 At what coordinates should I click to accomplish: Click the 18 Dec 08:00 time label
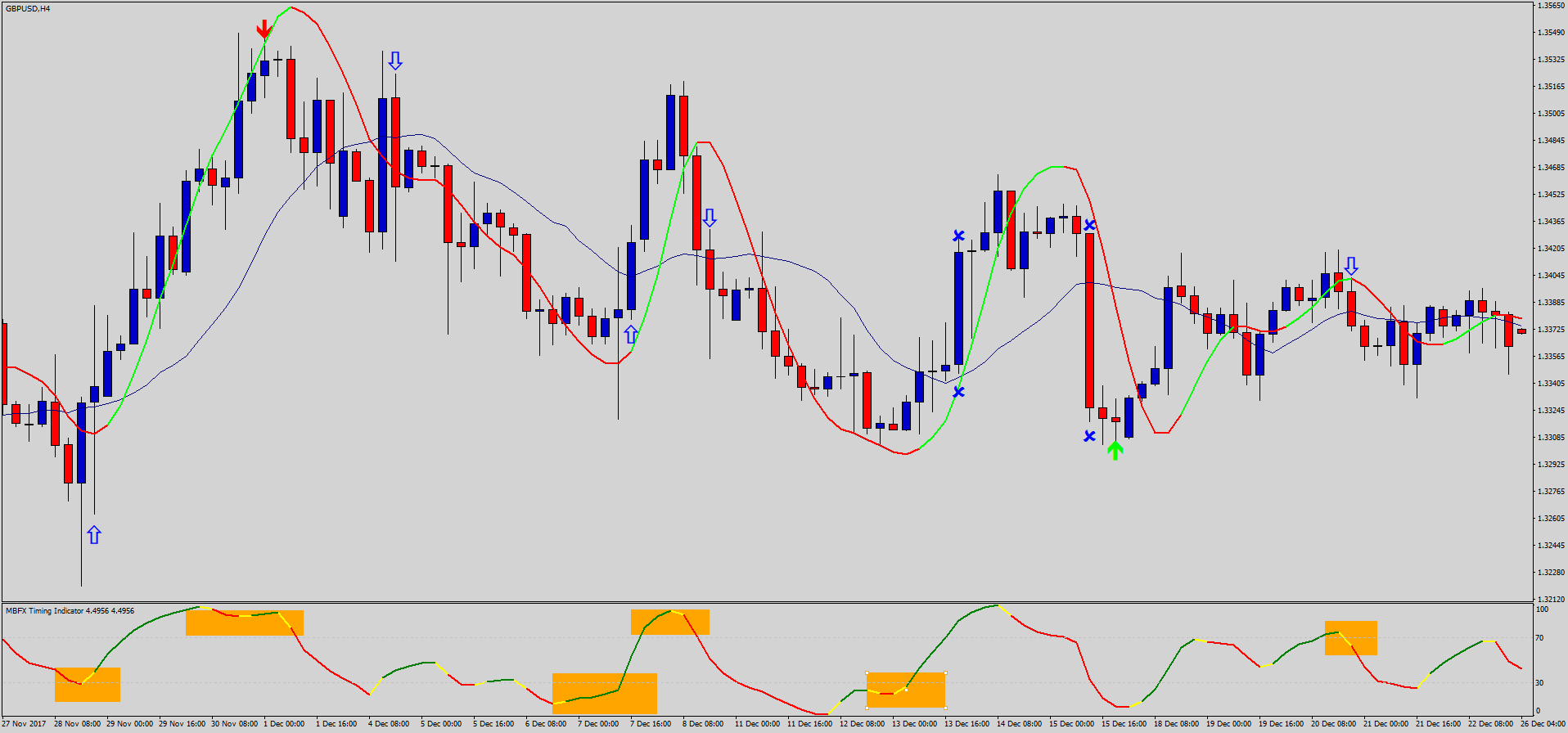coord(1177,724)
